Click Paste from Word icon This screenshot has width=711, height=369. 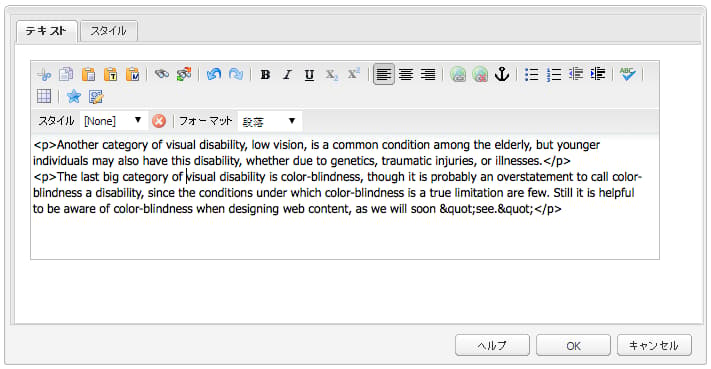pyautogui.click(x=133, y=74)
